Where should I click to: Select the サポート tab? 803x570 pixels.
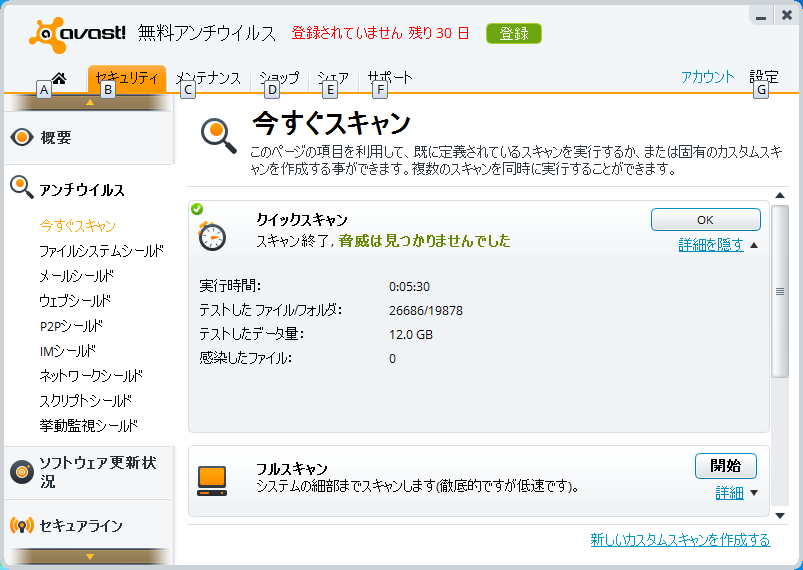[x=390, y=78]
